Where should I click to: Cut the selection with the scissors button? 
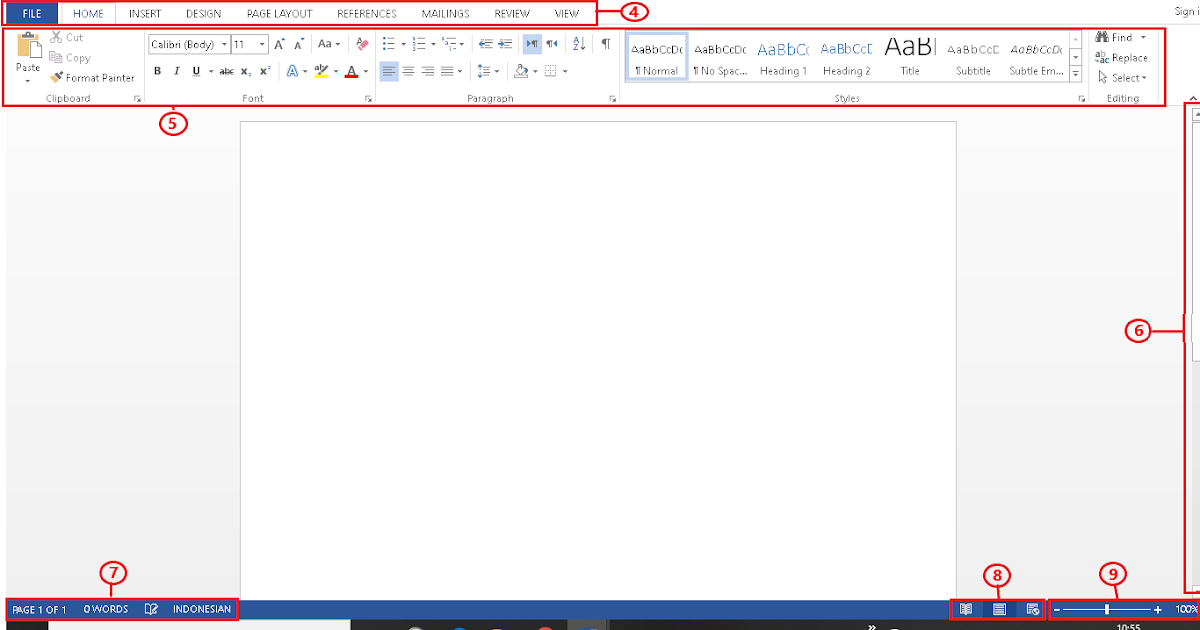click(66, 38)
